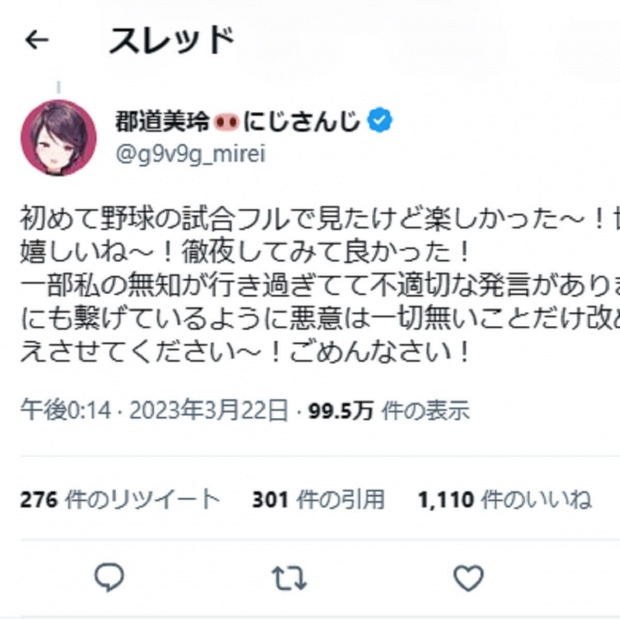This screenshot has width=620, height=620.
Task: Click the 2023年3月22日 date
Action: tap(209, 410)
